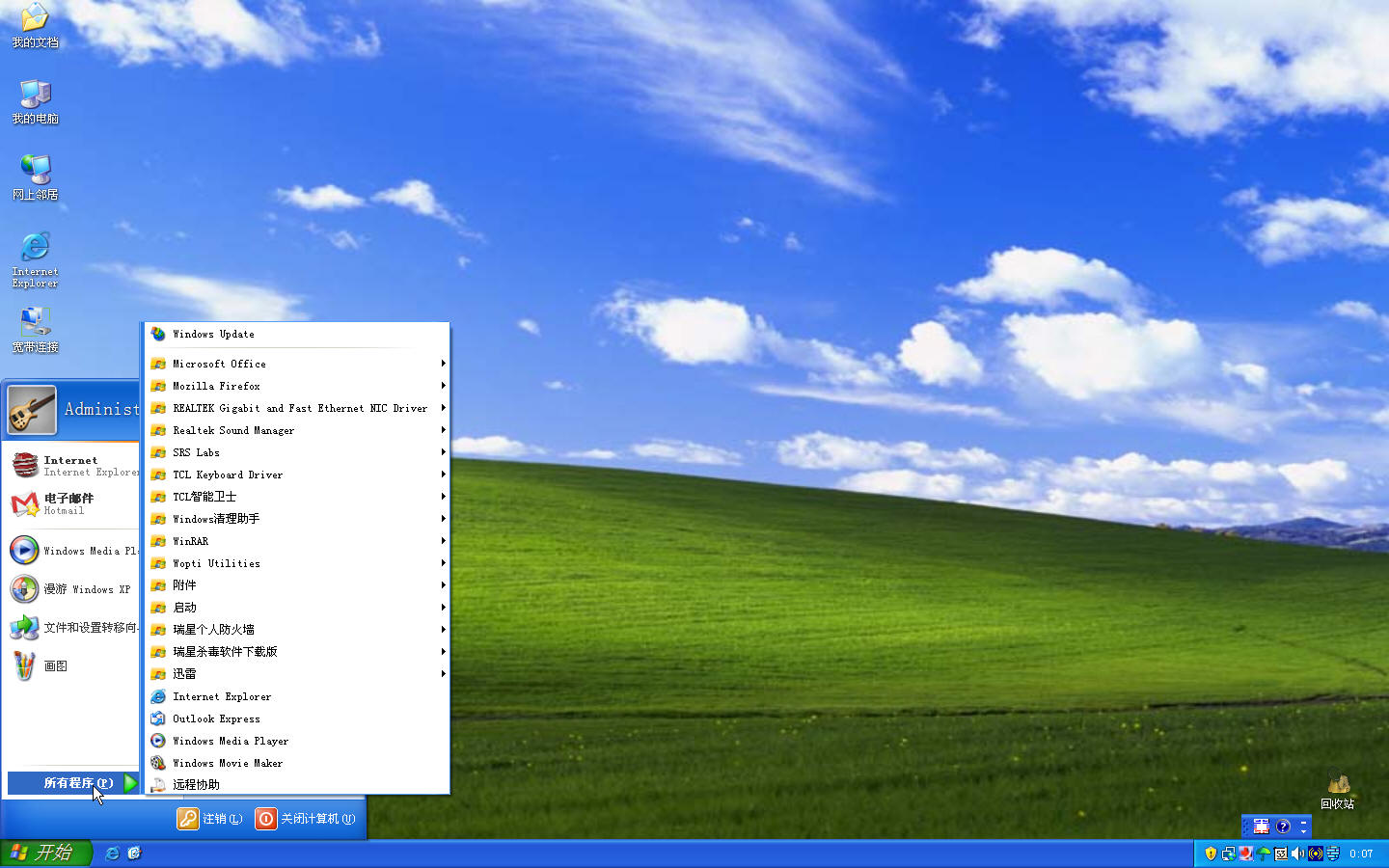Click the 回收站 recycle bin icon
Image resolution: width=1389 pixels, height=868 pixels.
1337,789
